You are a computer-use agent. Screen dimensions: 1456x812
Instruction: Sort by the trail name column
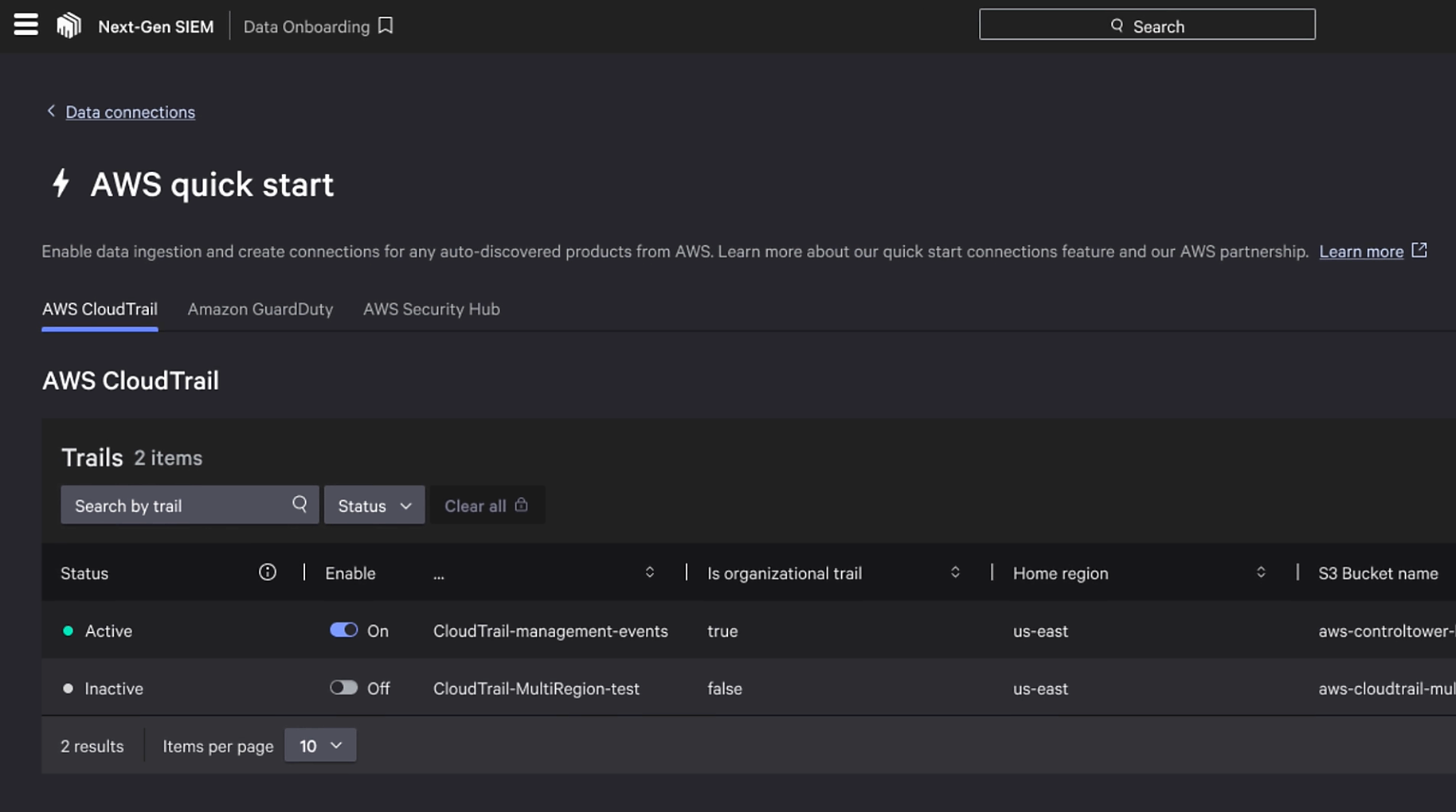point(649,572)
